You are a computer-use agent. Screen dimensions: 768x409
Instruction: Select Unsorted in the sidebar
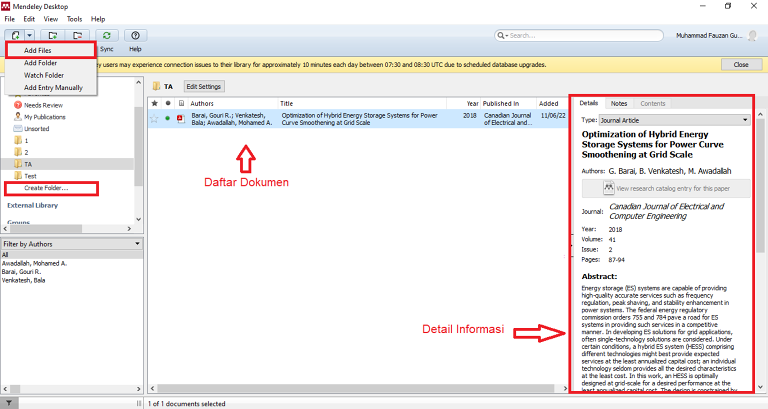[37, 129]
